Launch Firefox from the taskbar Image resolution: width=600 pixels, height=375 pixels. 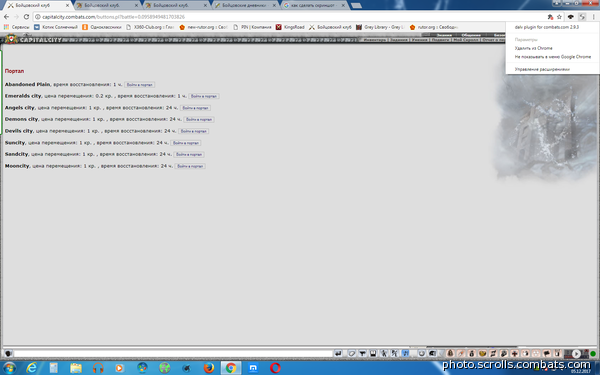pos(209,368)
